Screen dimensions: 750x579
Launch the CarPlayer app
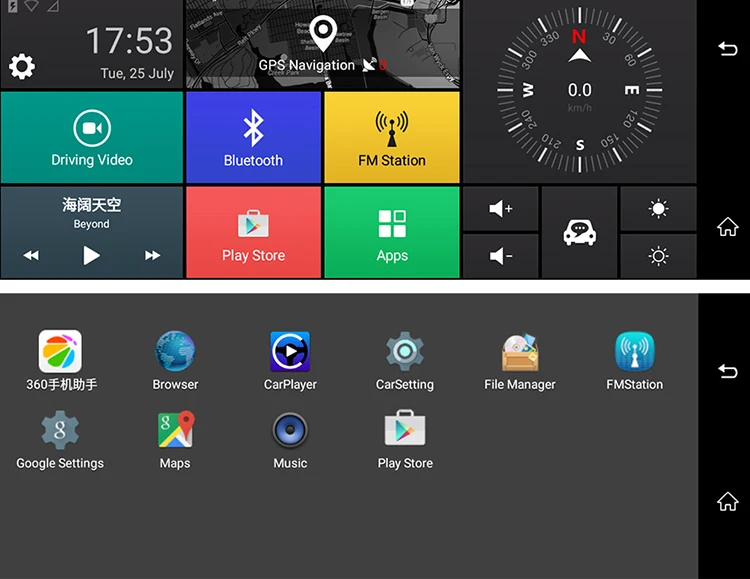(x=290, y=361)
